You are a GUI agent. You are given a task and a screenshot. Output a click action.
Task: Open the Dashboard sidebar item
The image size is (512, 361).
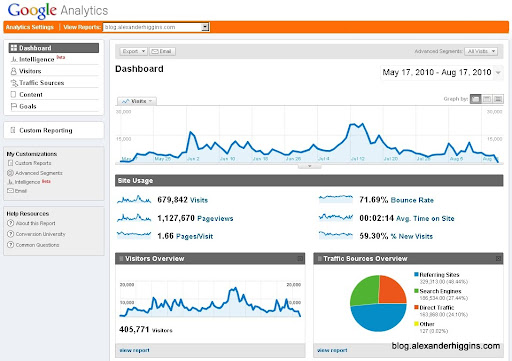point(54,48)
